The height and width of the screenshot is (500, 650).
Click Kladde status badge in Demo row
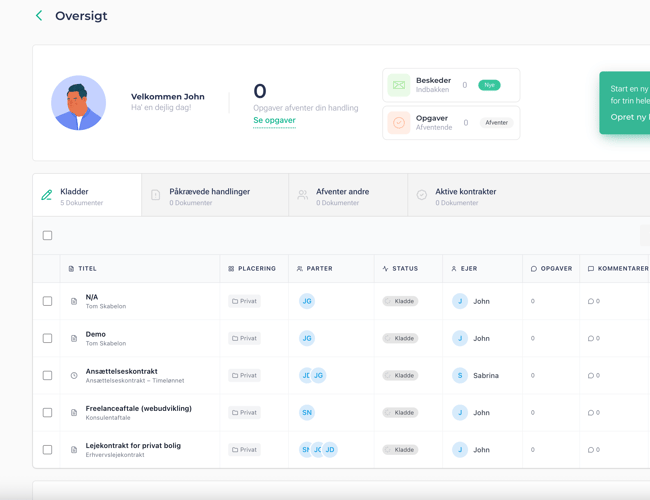point(400,338)
